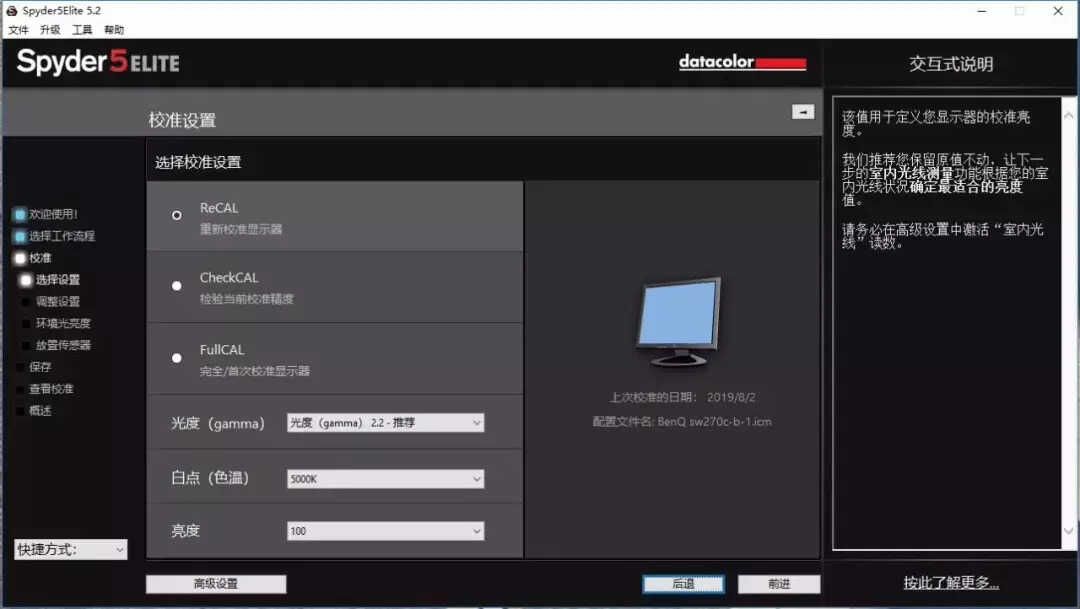Click the datacolor logo

click(x=742, y=62)
